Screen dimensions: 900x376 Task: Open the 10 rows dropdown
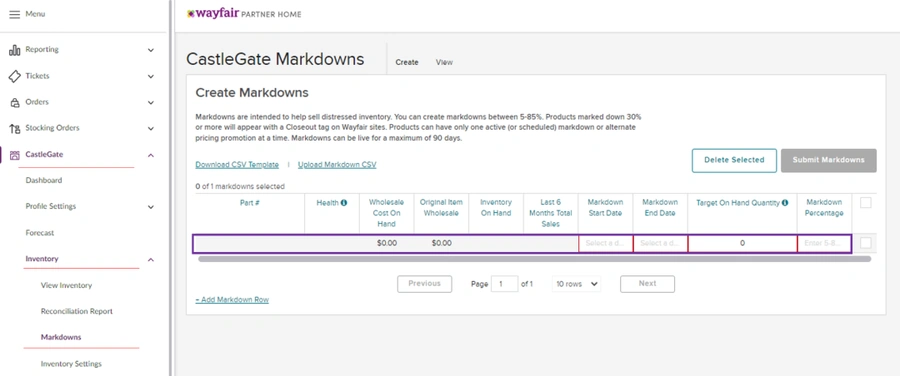[576, 284]
